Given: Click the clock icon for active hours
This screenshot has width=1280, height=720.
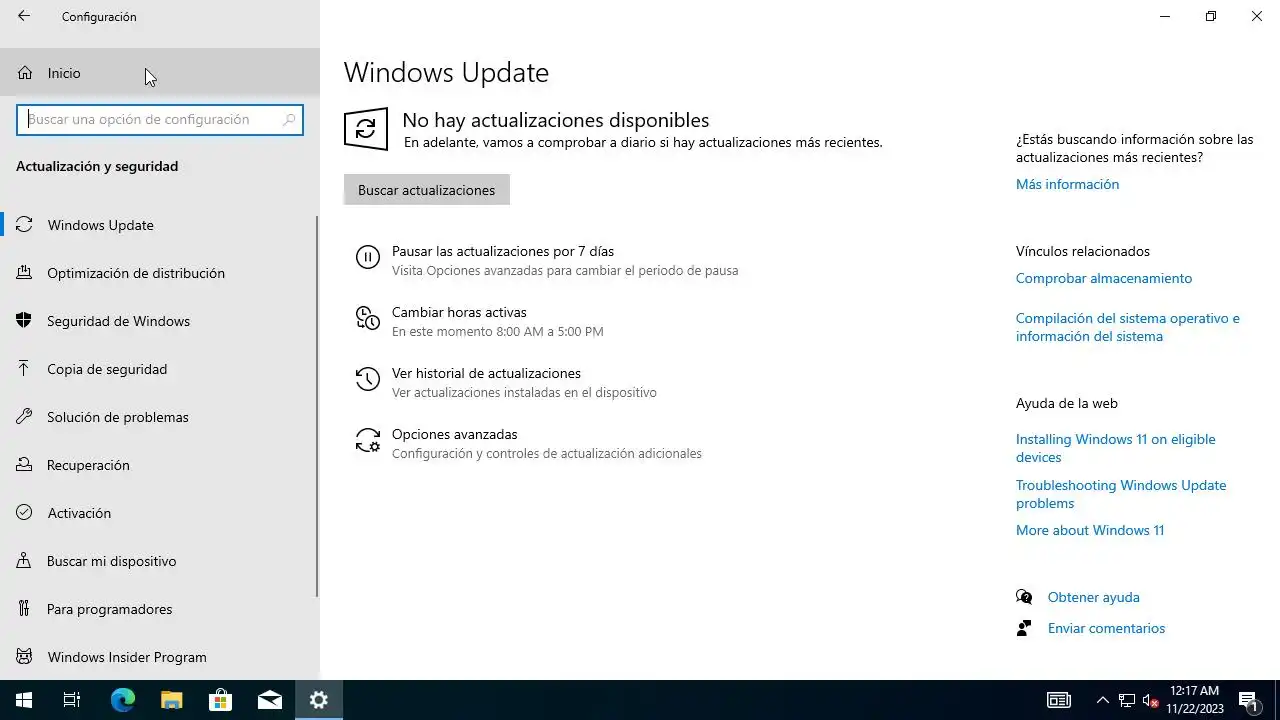Looking at the screenshot, I should 368,319.
